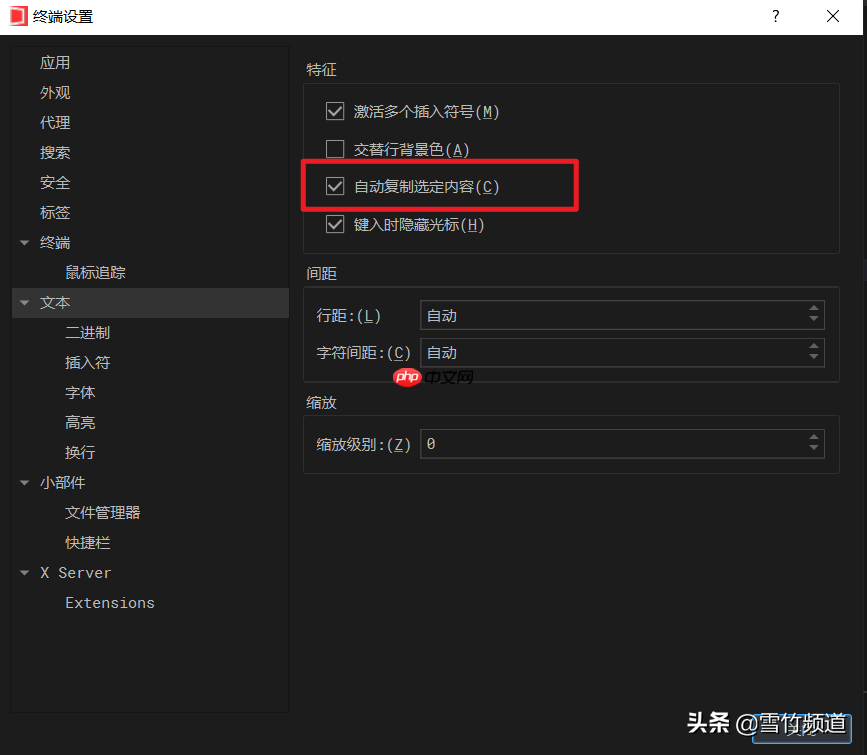Close the 终端设置 dialog

(x=833, y=17)
